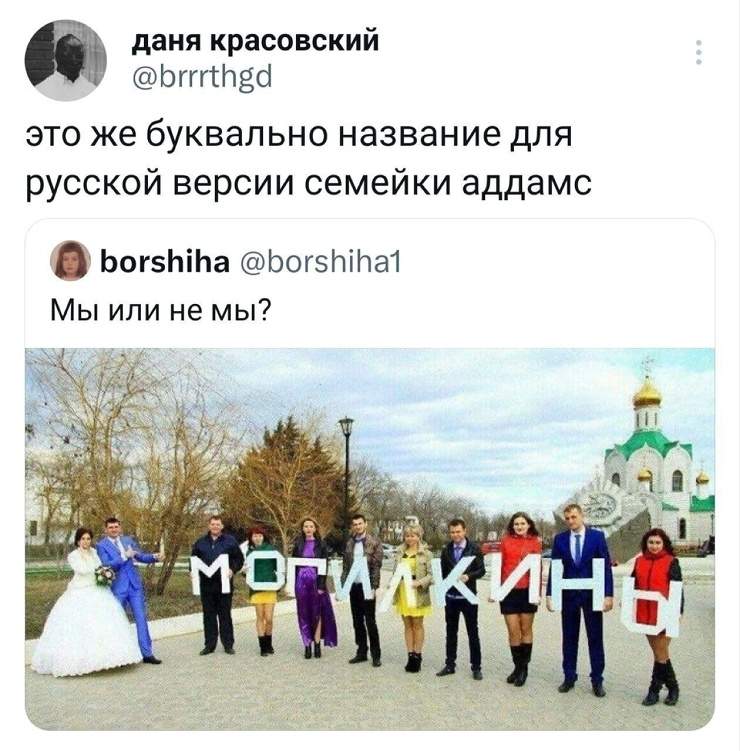Open даня красовский's round profile avatar
The height and width of the screenshot is (751, 740).
(66, 60)
